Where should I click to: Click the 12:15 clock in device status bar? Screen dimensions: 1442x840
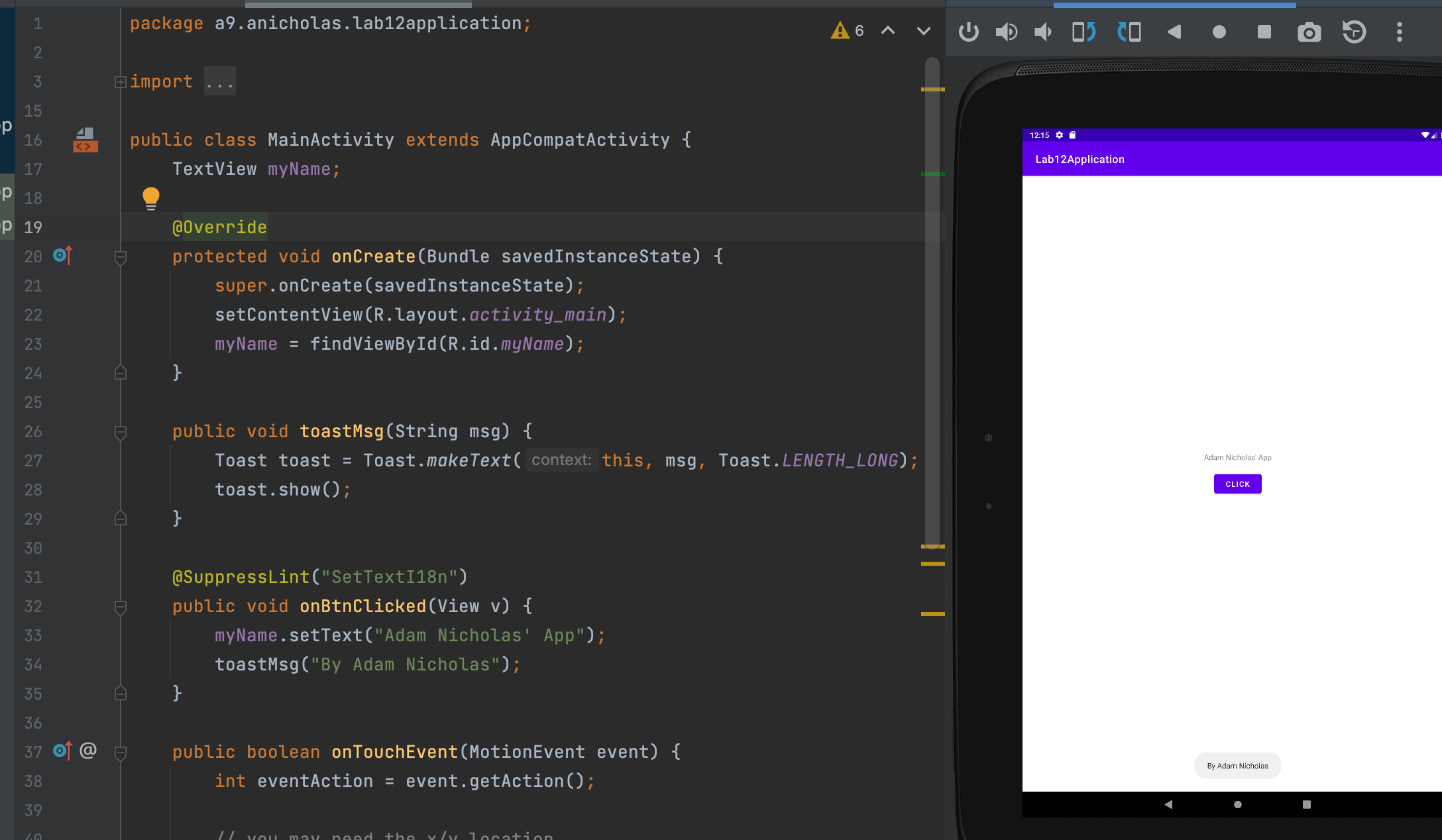[x=1039, y=135]
